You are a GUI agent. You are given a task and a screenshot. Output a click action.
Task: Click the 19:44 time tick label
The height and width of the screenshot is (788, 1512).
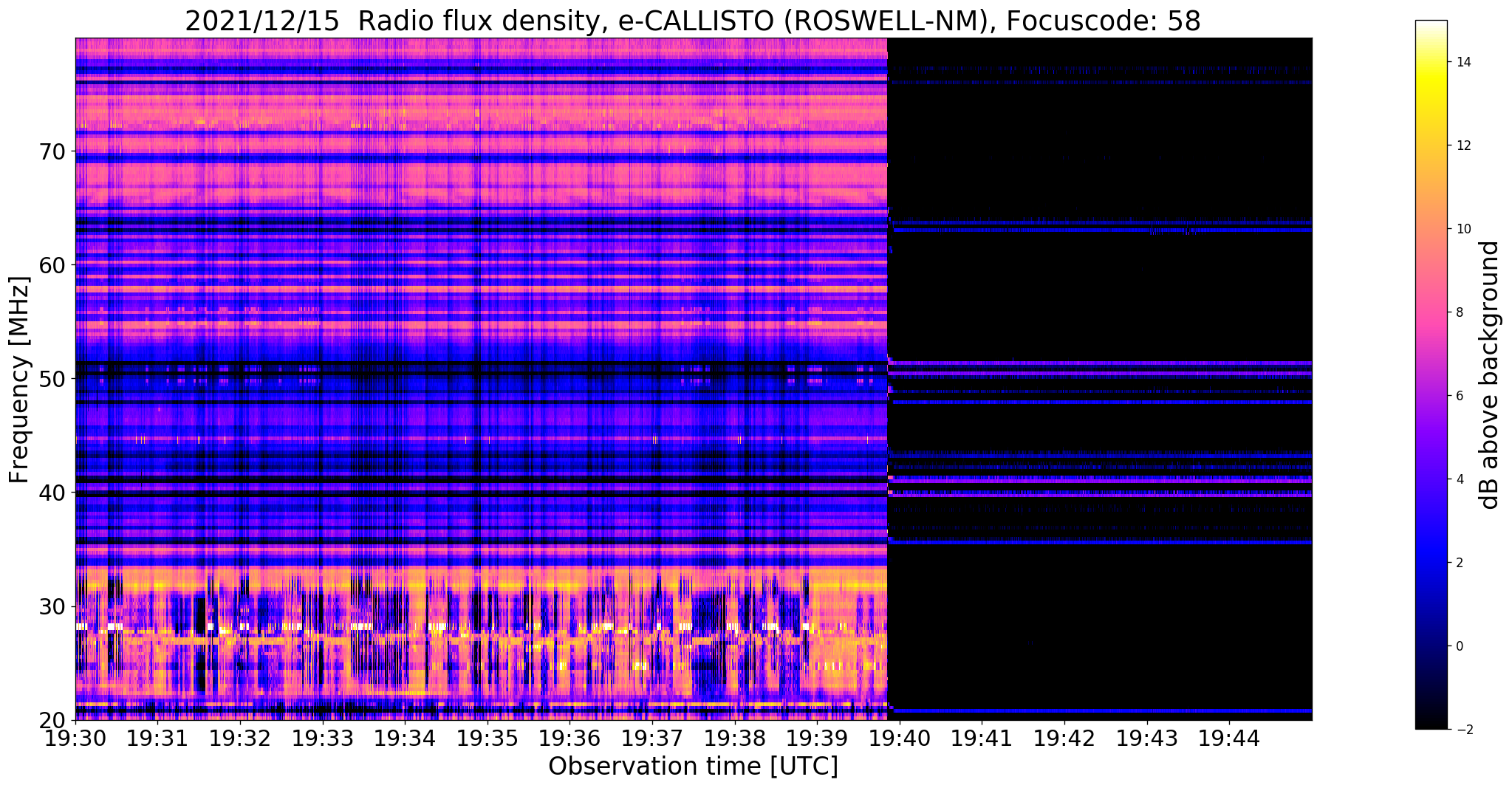pos(1229,737)
